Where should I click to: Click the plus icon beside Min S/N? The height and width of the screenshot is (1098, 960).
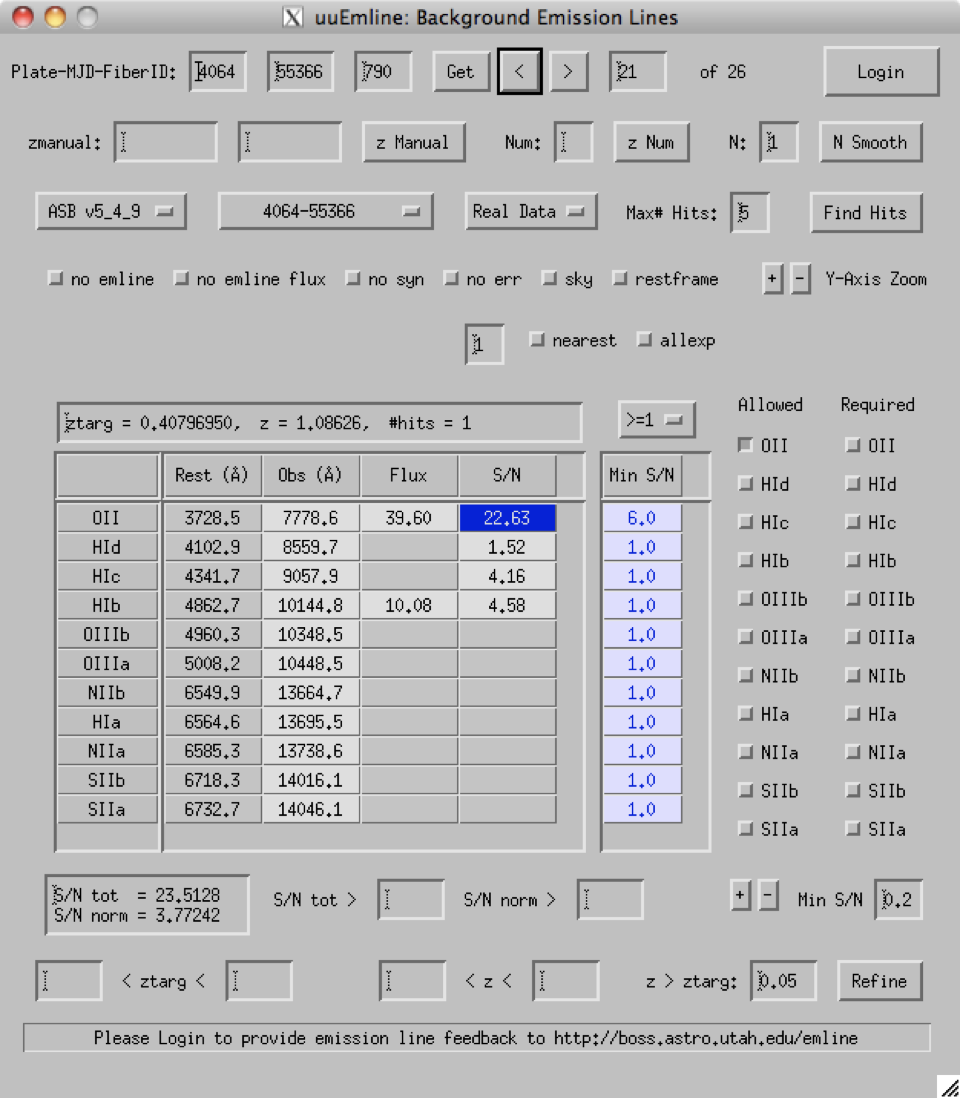[741, 895]
